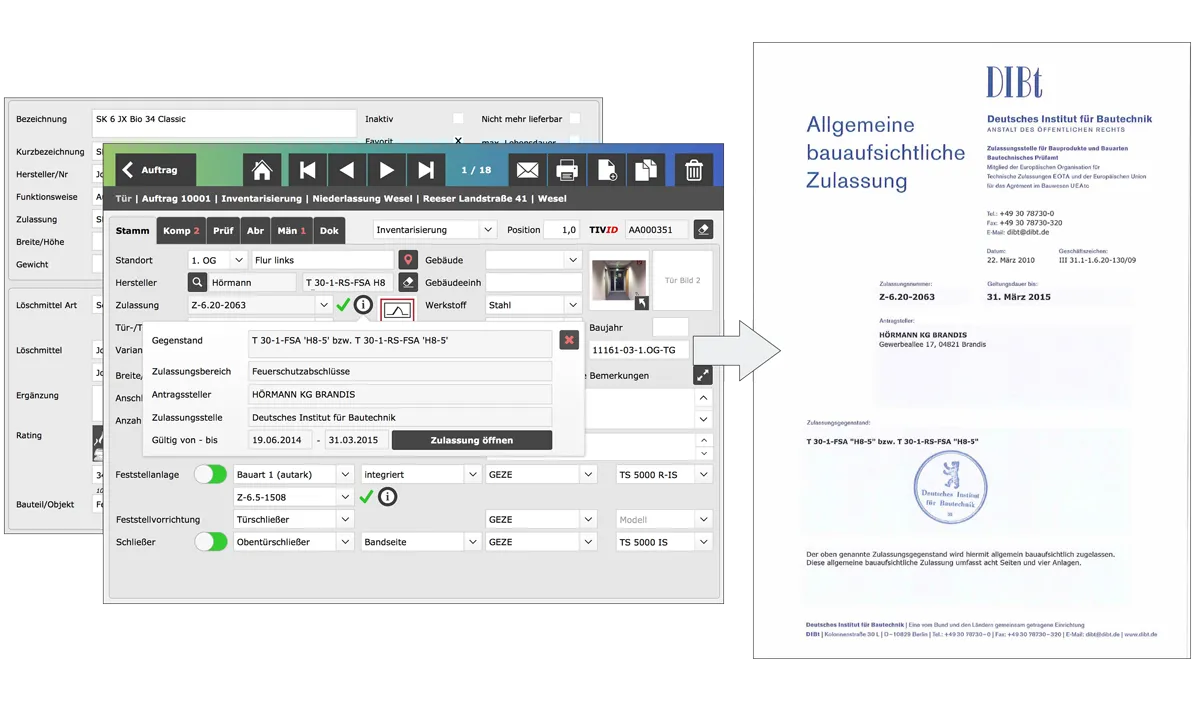Screen dimensions: 1200x701
Task: Click the Zulassung öffnen button
Action: [472, 440]
